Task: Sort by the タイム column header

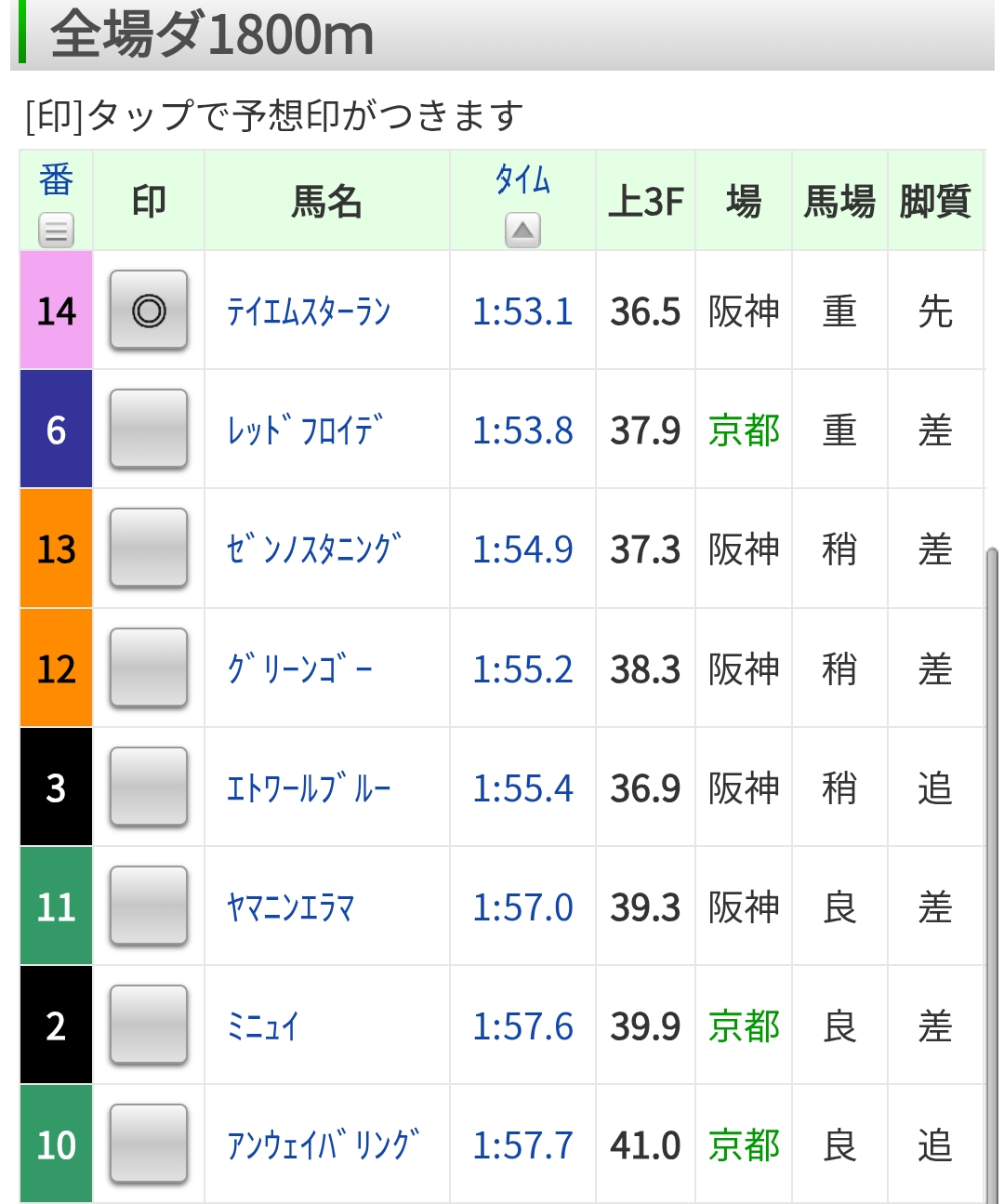Action: [522, 179]
